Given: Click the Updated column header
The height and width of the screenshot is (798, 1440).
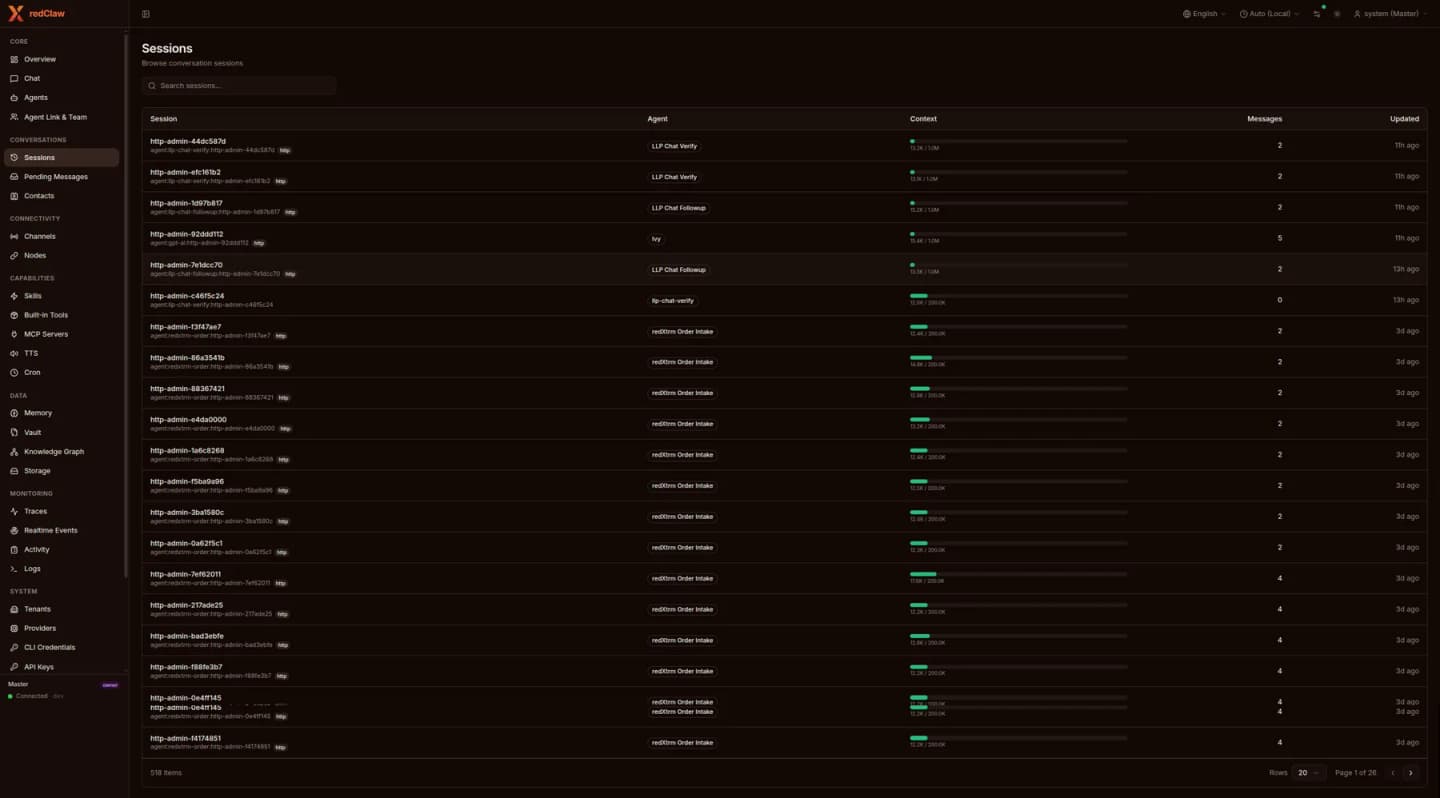Looking at the screenshot, I should 1404,119.
